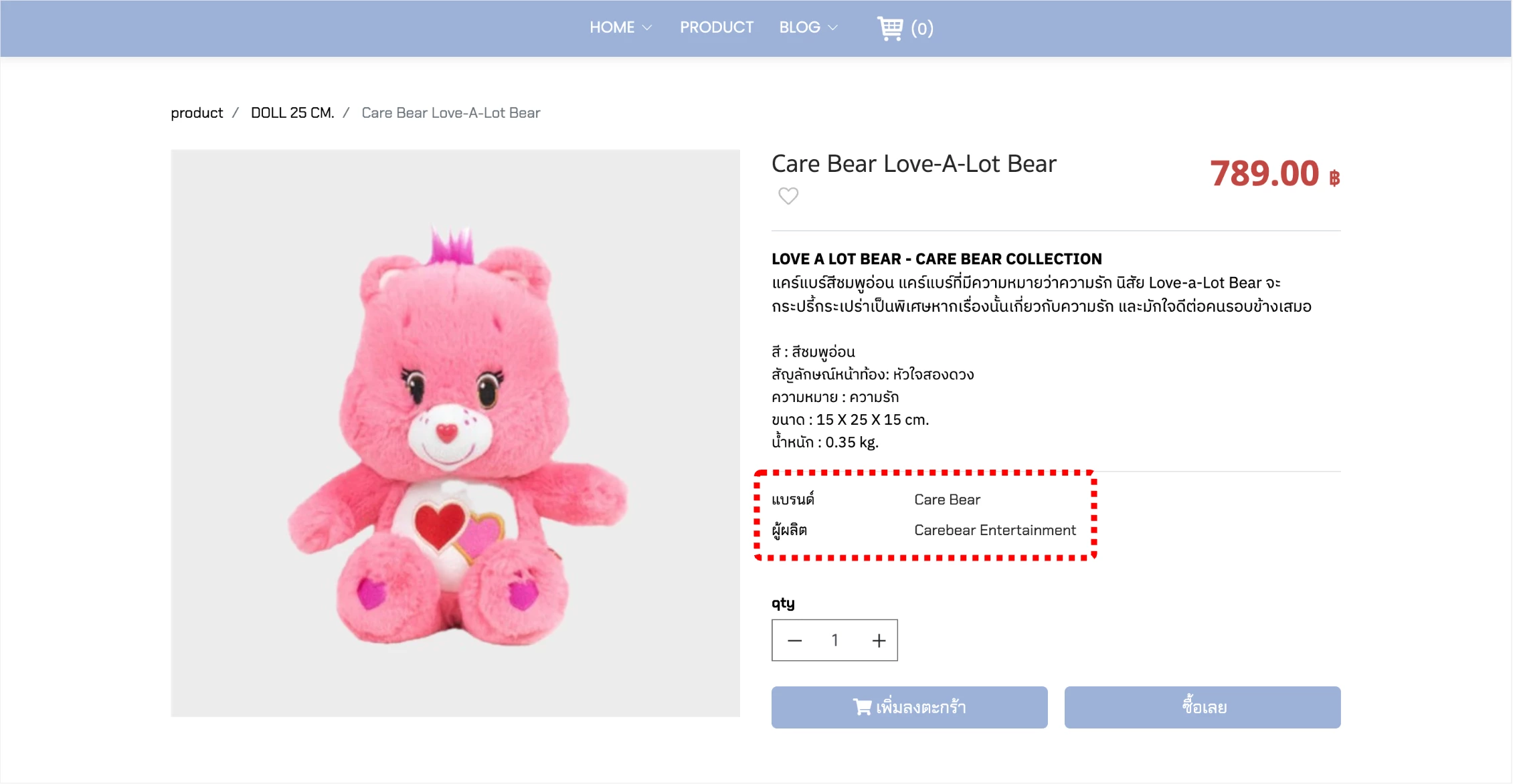
Task: Go to product breadcrumb link
Action: 197,113
